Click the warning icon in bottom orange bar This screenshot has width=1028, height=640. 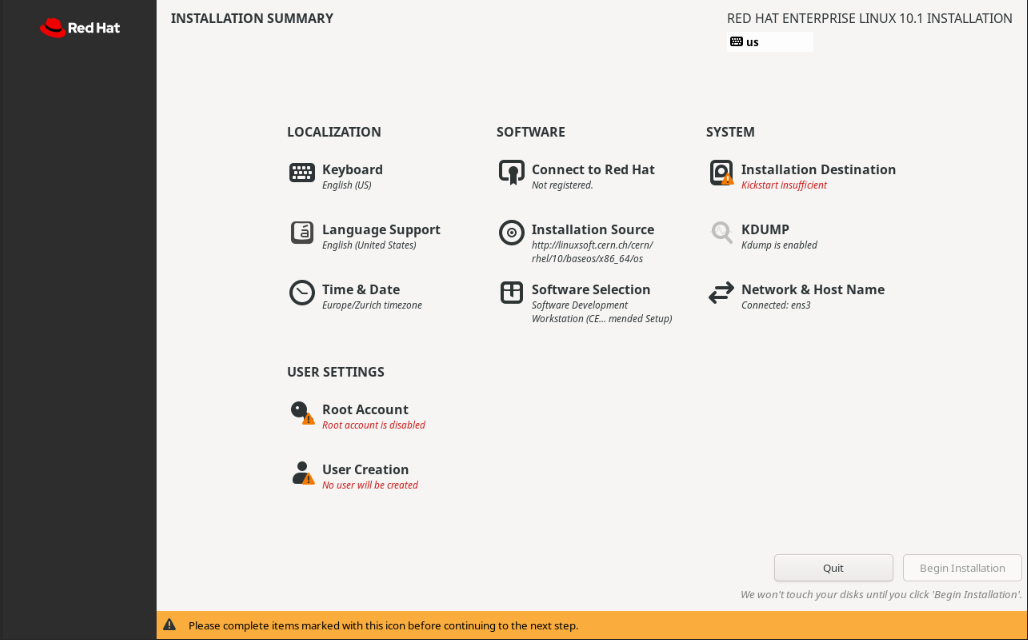coord(170,626)
